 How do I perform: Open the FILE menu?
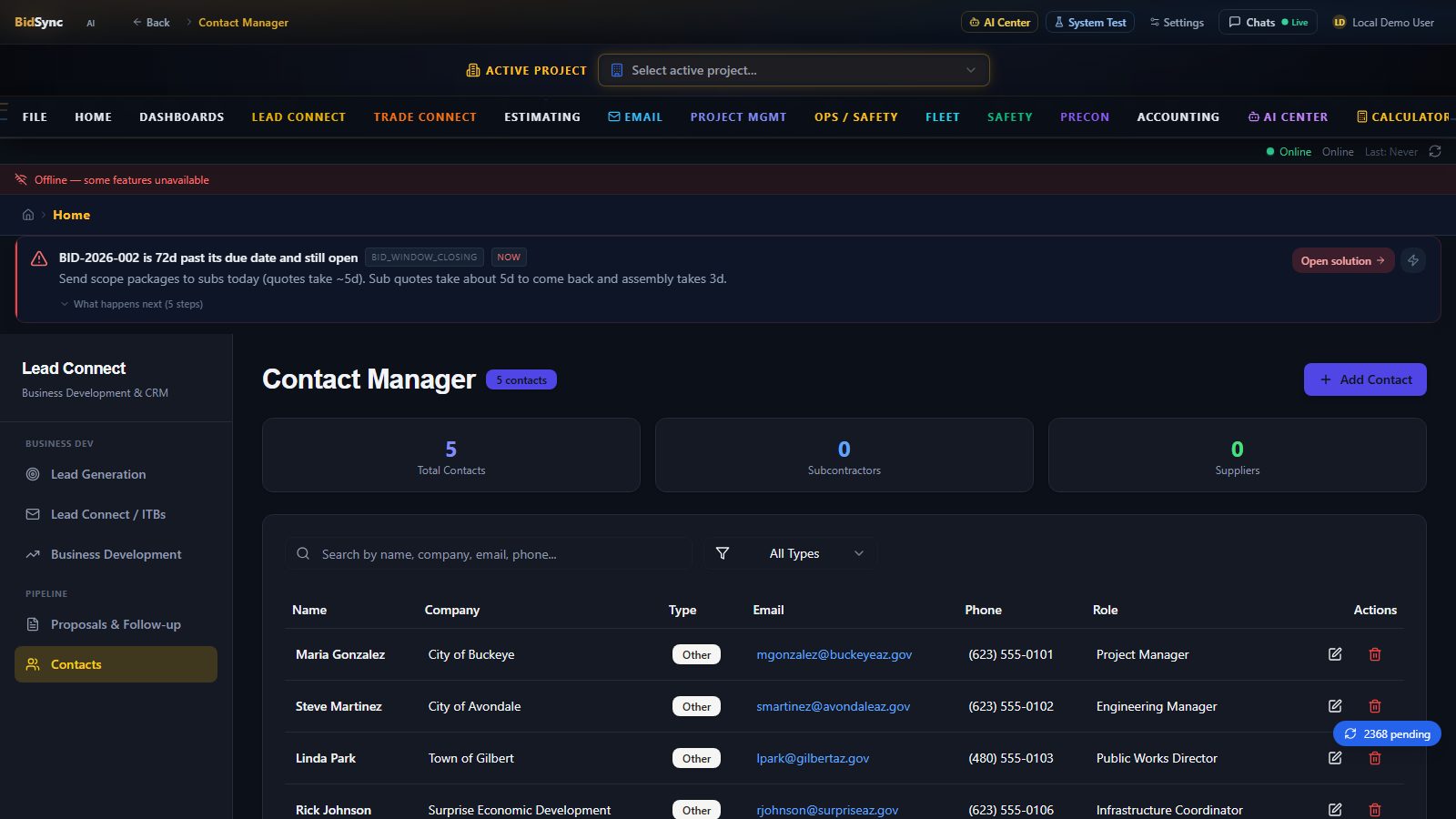click(35, 116)
